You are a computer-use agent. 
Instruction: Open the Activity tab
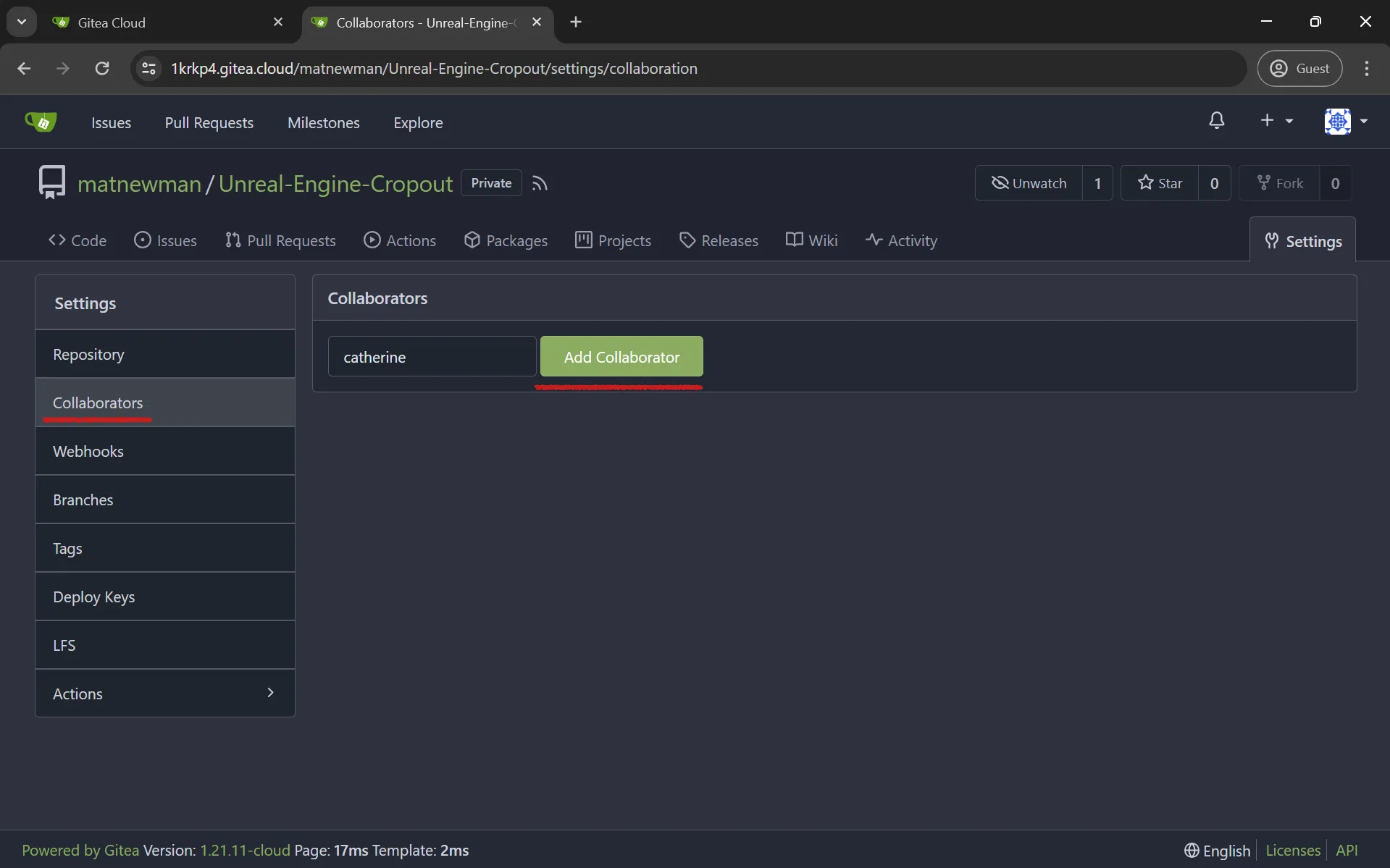(x=901, y=240)
